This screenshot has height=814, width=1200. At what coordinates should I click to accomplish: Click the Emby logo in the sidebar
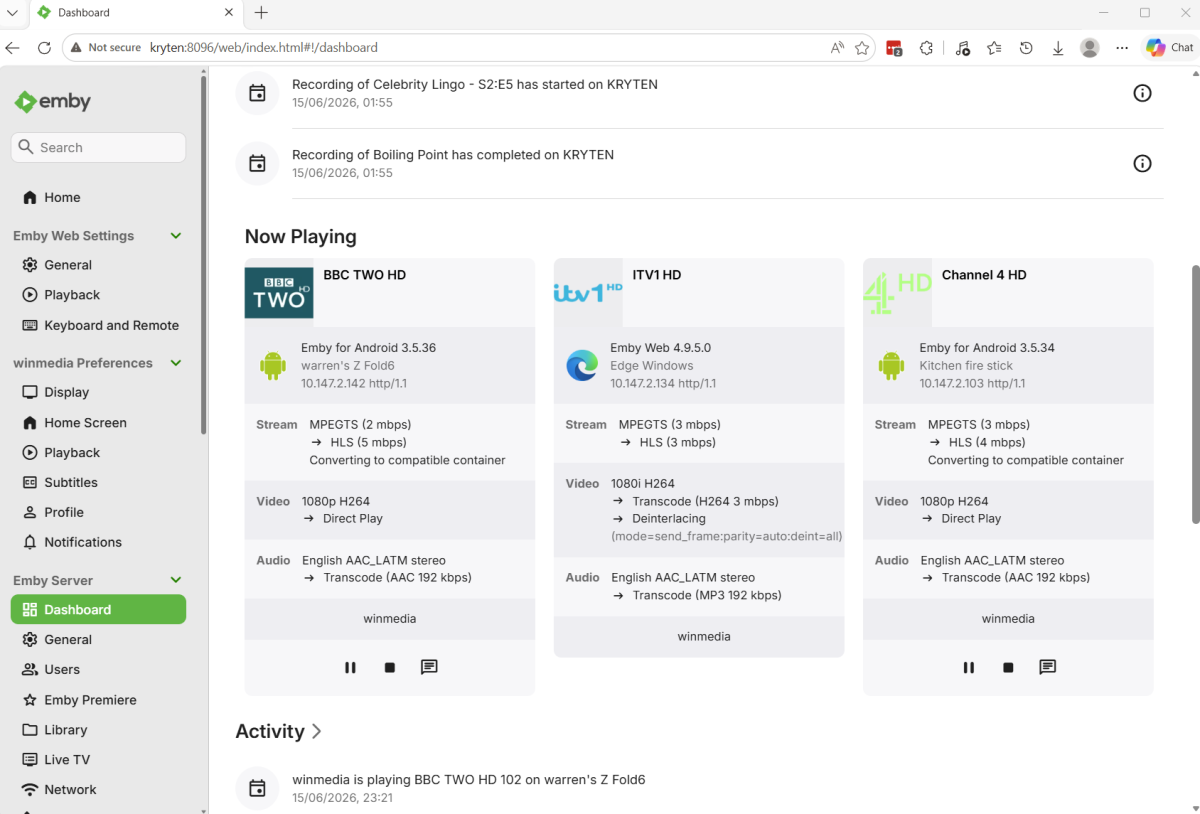click(52, 101)
